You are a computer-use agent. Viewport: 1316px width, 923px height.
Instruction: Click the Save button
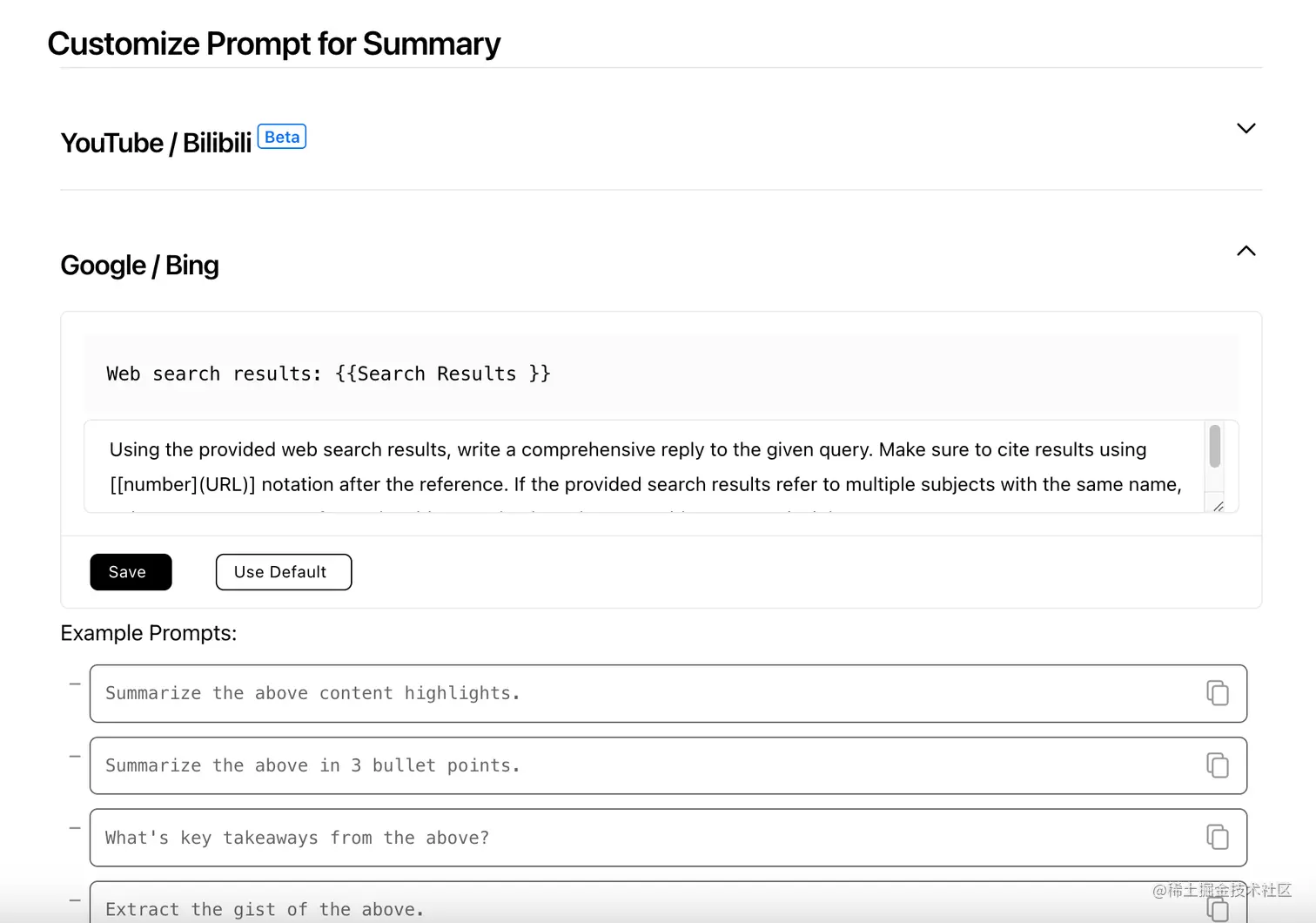pyautogui.click(x=131, y=572)
